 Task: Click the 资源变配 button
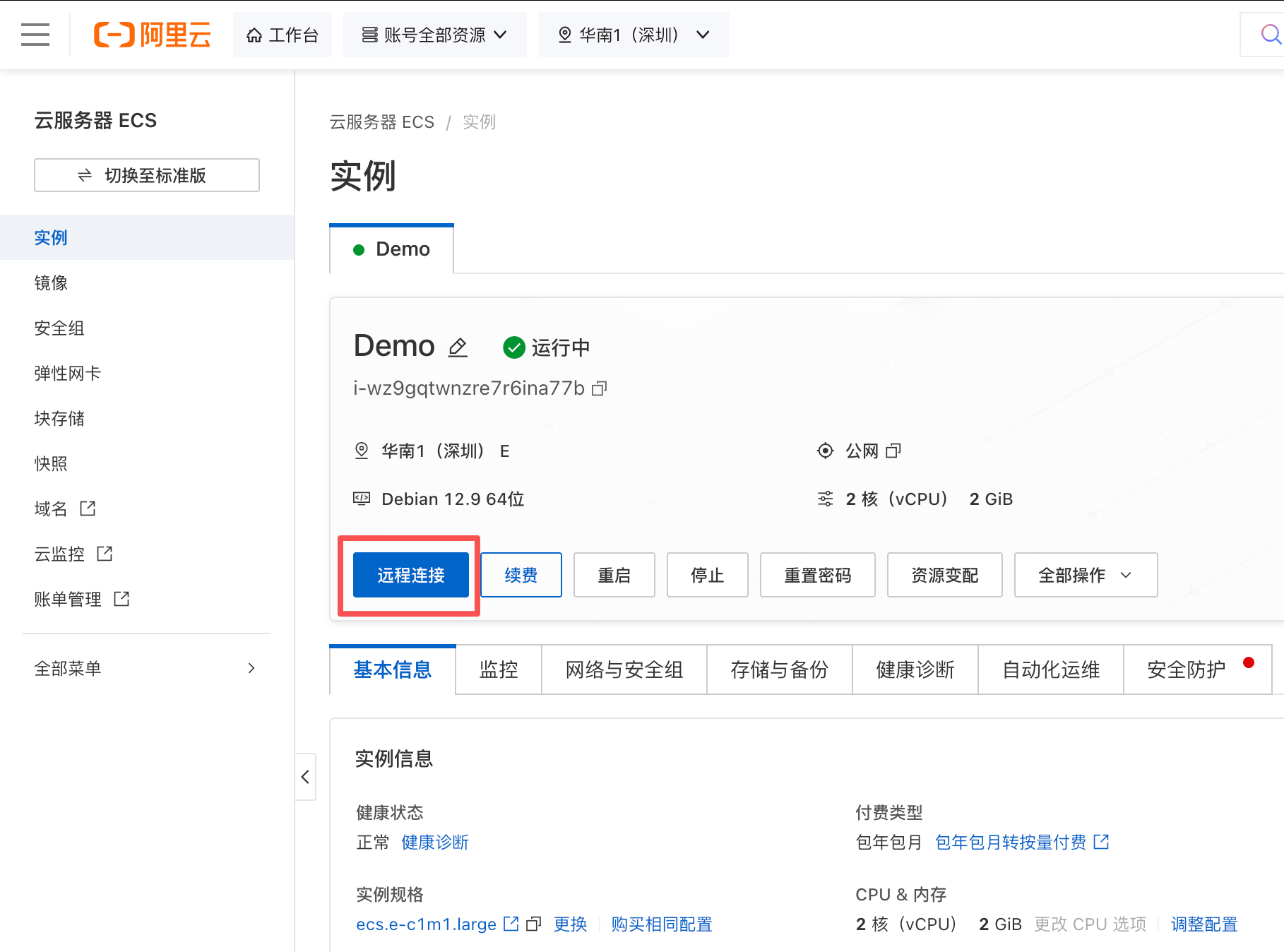point(945,575)
